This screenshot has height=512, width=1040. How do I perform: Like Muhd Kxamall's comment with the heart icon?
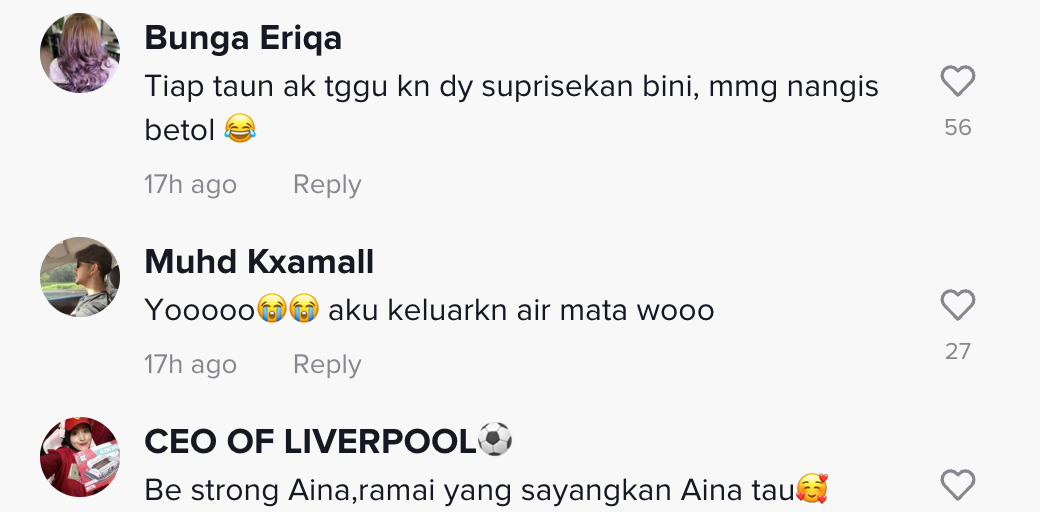958,305
